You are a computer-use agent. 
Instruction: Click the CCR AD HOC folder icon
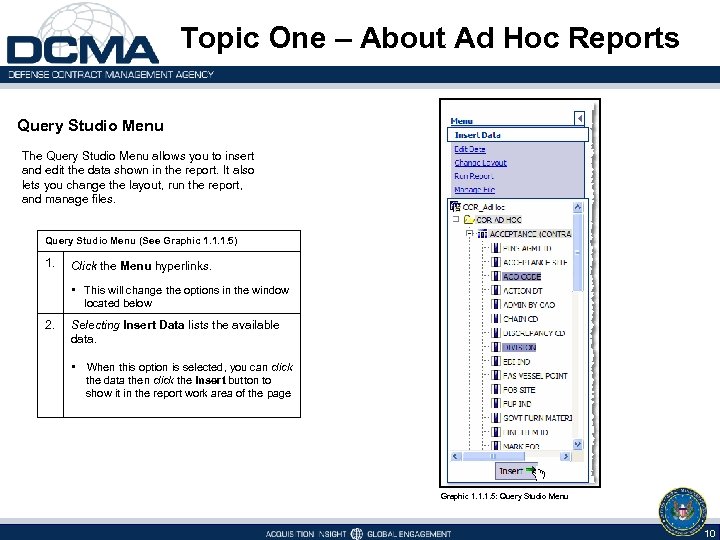[469, 219]
